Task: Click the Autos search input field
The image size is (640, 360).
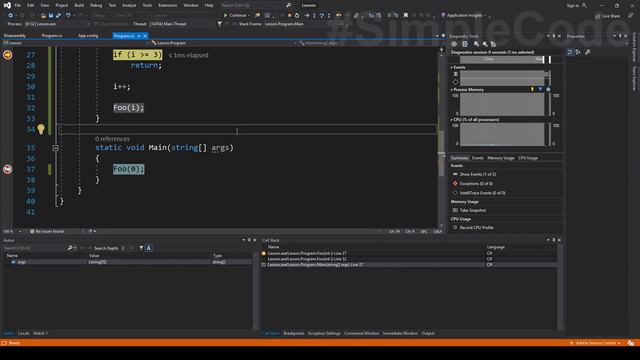Action: [x=35, y=248]
